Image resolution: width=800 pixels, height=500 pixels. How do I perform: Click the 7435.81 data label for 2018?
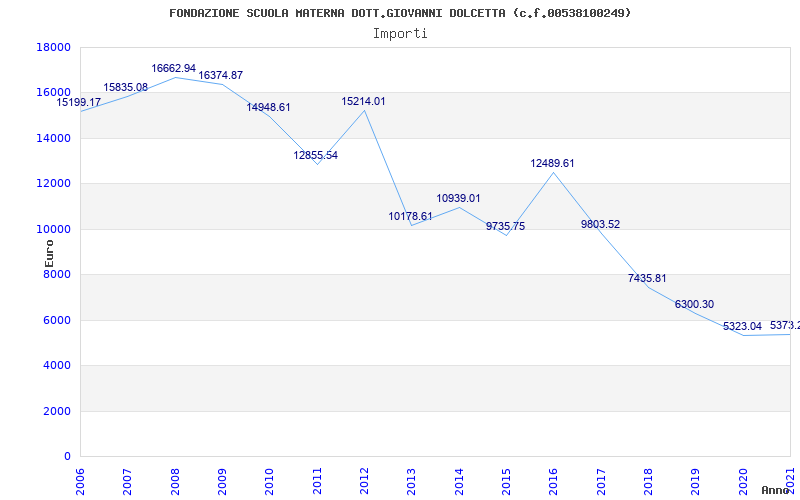(x=647, y=279)
